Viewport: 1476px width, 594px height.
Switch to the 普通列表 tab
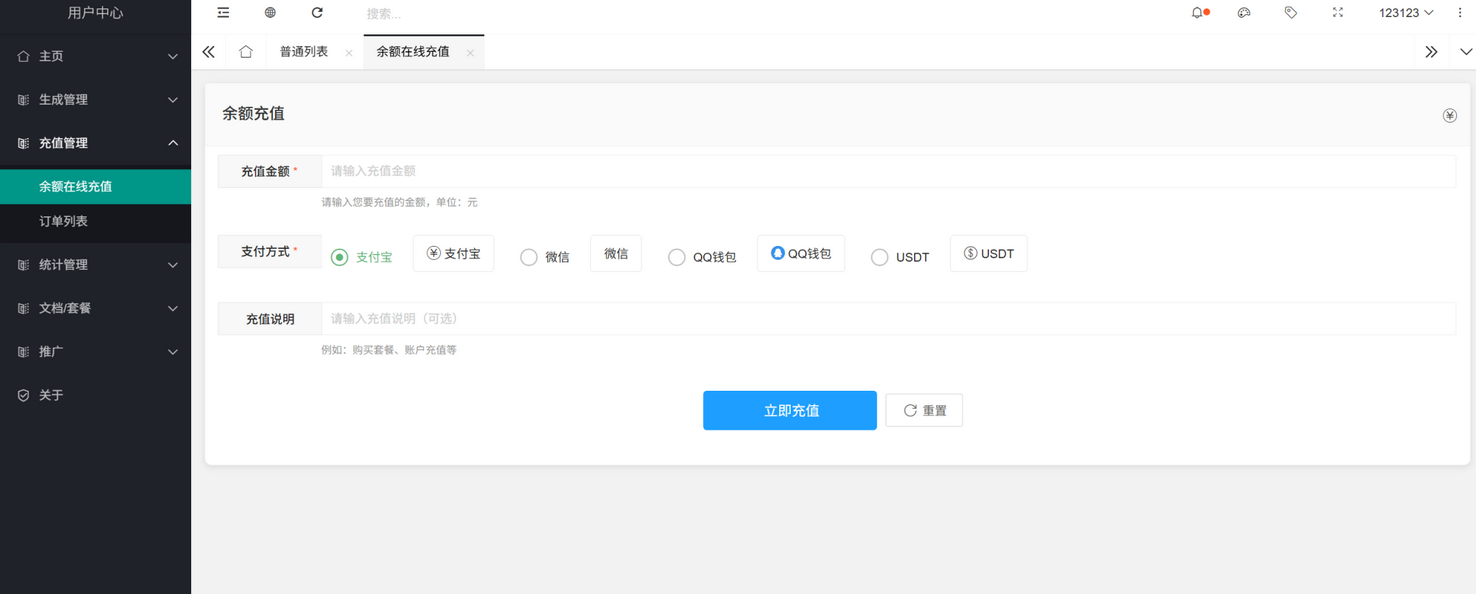point(305,51)
